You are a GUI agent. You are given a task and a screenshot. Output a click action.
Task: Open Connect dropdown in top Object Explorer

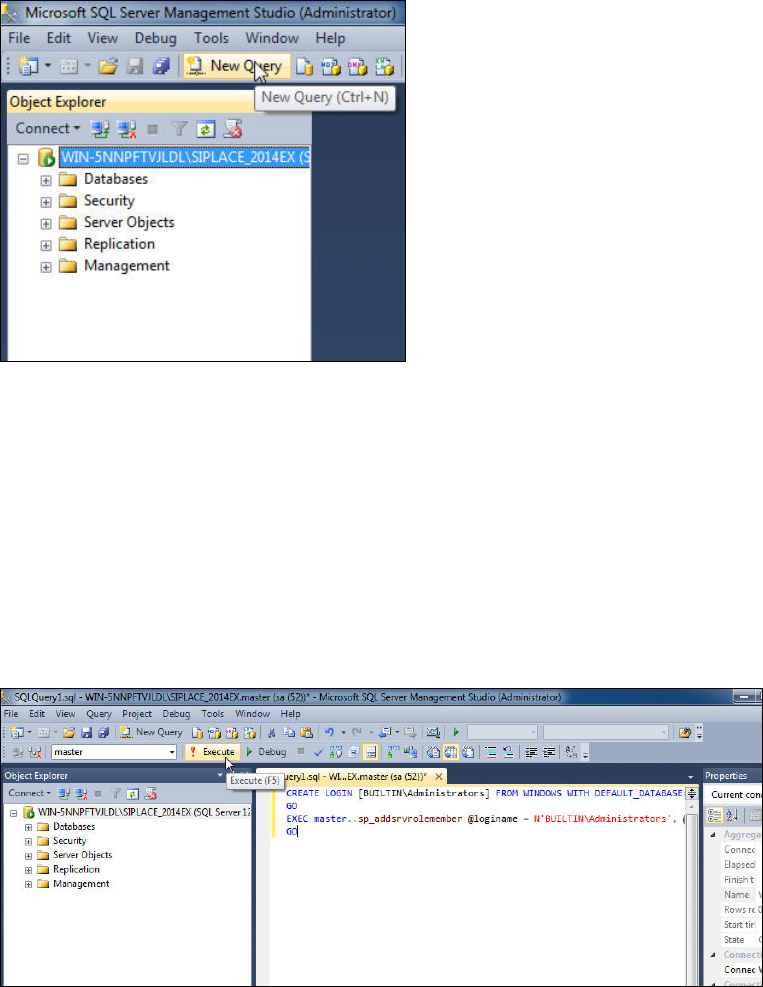click(48, 128)
